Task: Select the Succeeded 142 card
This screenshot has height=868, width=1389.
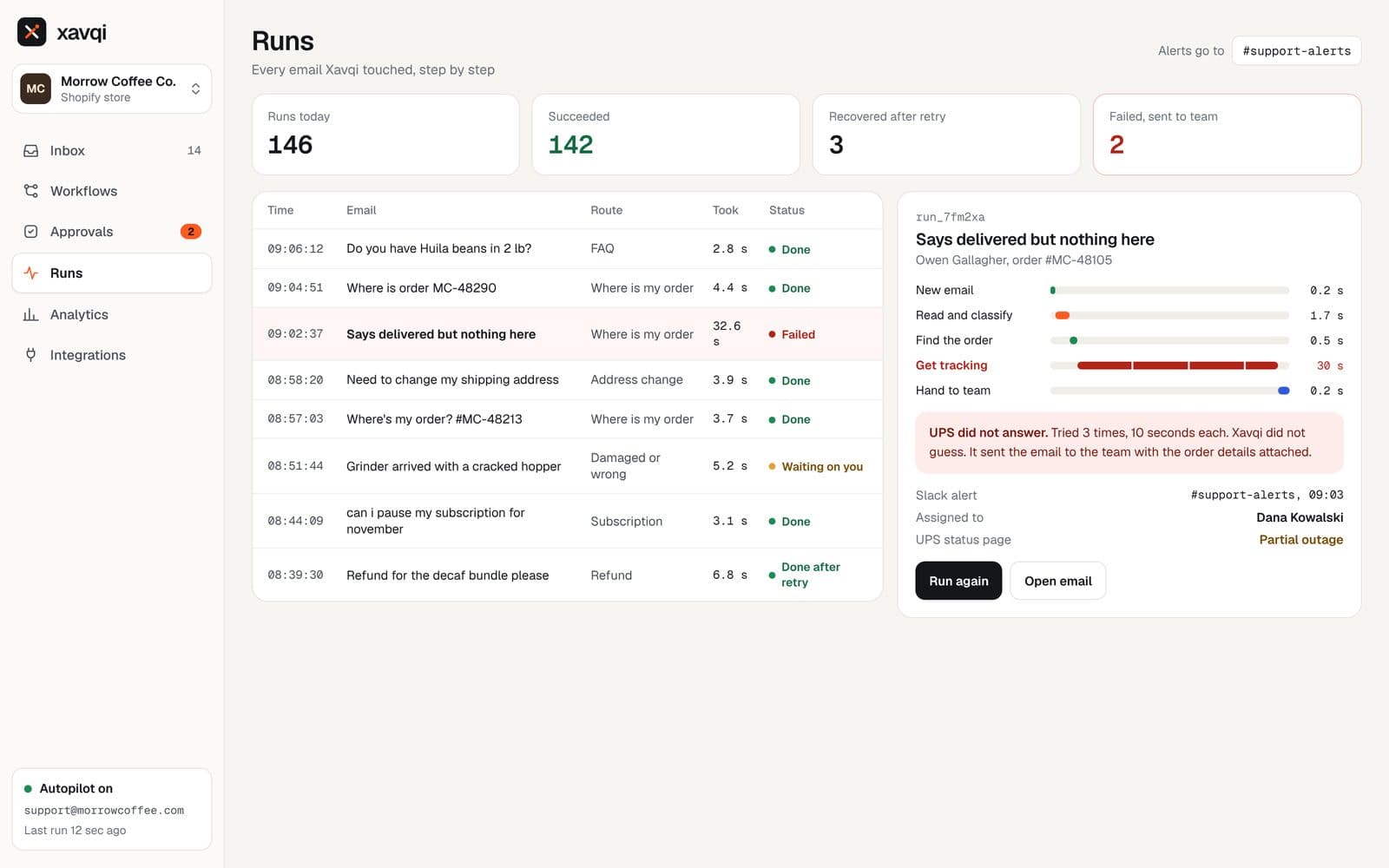Action: tap(666, 135)
